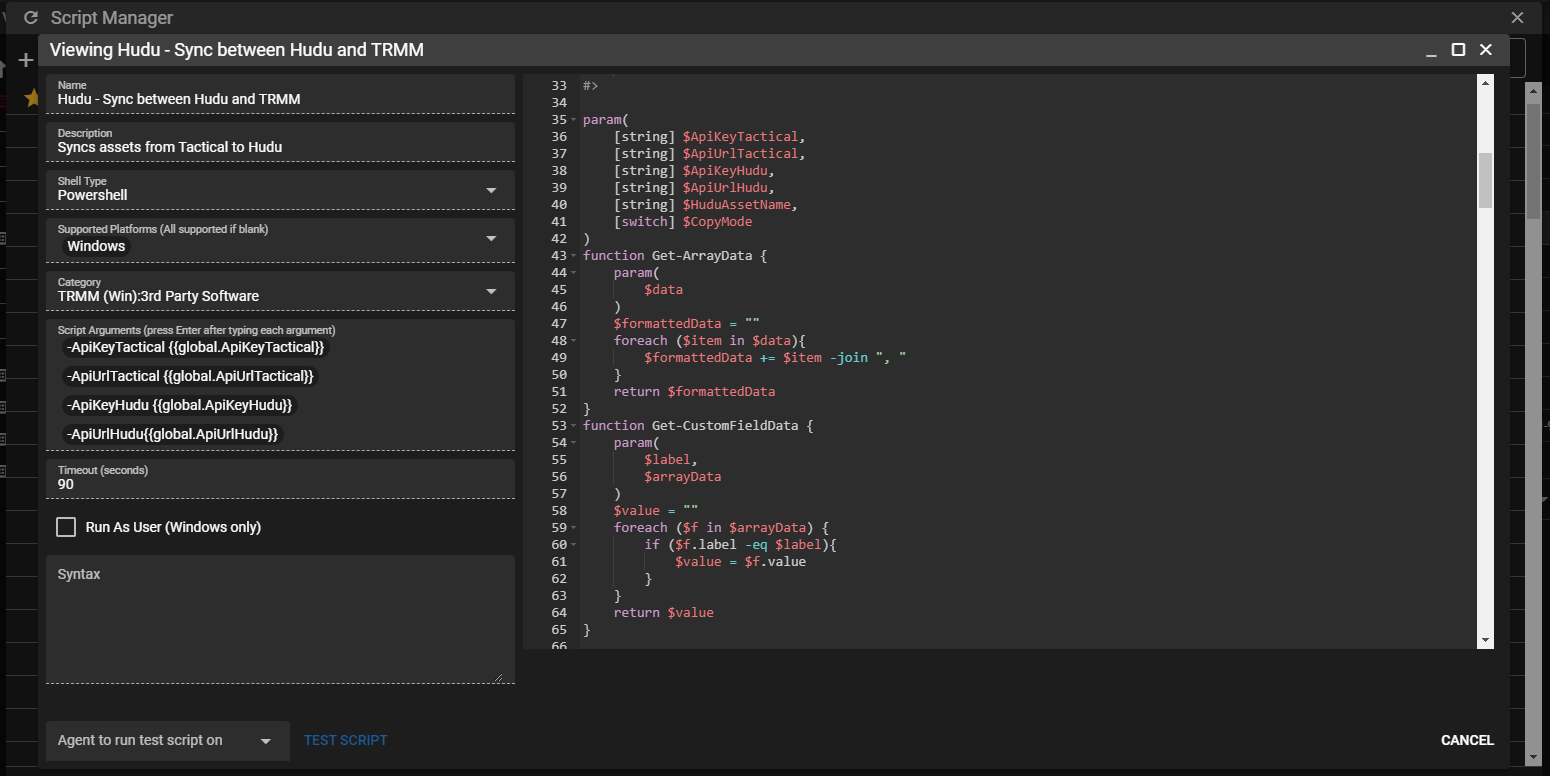Click the plus icon behind the dialog
Viewport: 1550px width, 776px height.
click(x=26, y=60)
